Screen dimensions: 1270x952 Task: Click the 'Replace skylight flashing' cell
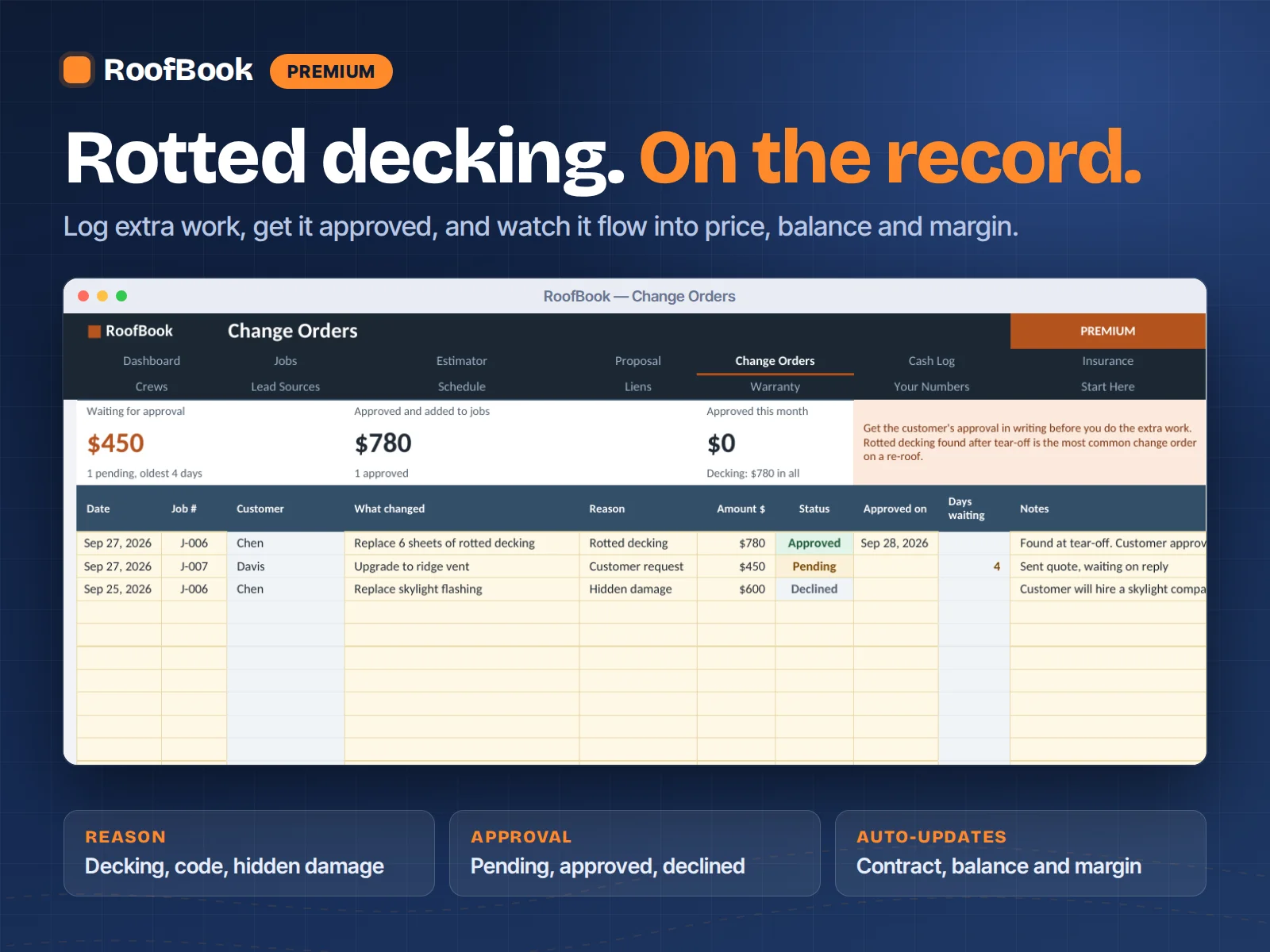[x=461, y=589]
